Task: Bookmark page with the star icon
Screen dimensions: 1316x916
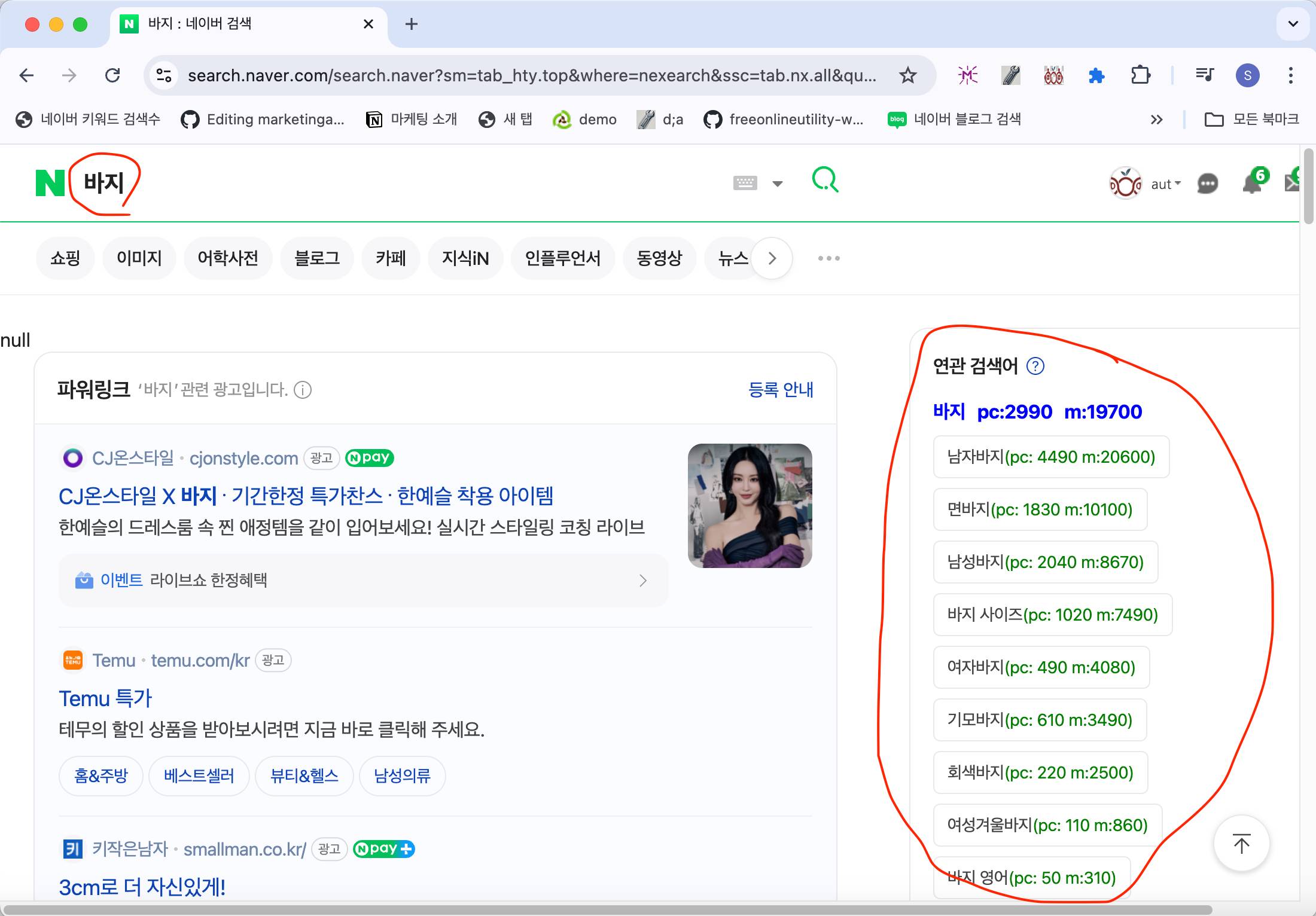Action: pyautogui.click(x=907, y=75)
